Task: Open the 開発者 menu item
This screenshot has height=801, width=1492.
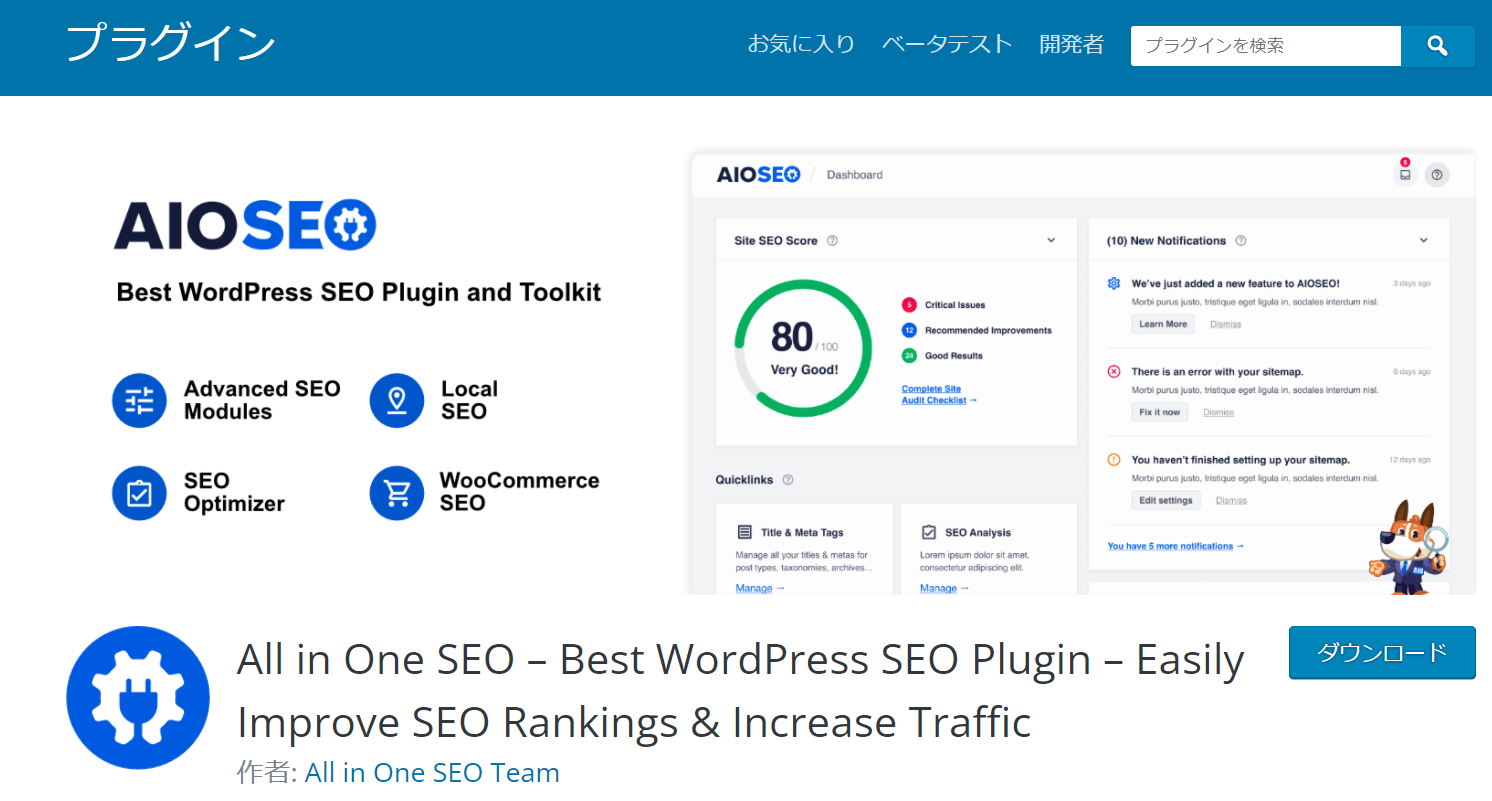Action: coord(1071,45)
